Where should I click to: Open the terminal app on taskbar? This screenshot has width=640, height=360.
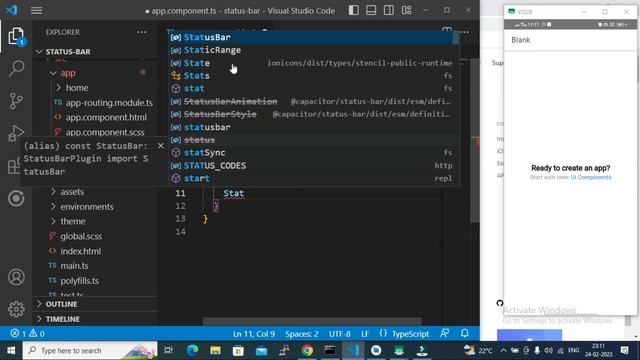click(330, 350)
